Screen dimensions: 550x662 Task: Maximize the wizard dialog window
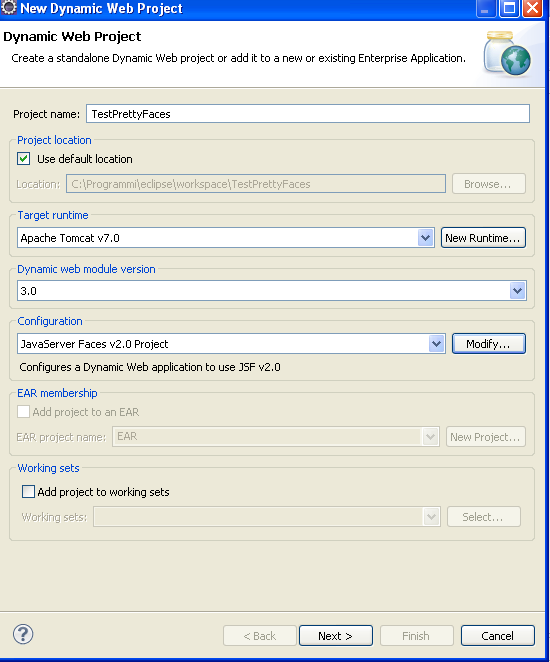coord(509,8)
